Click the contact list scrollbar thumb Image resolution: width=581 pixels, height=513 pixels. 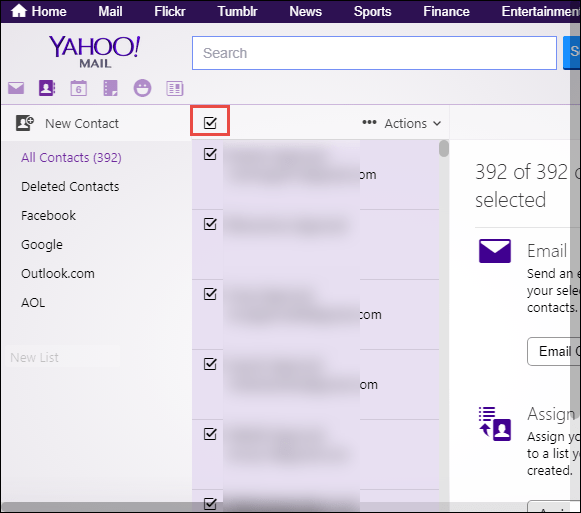(444, 148)
